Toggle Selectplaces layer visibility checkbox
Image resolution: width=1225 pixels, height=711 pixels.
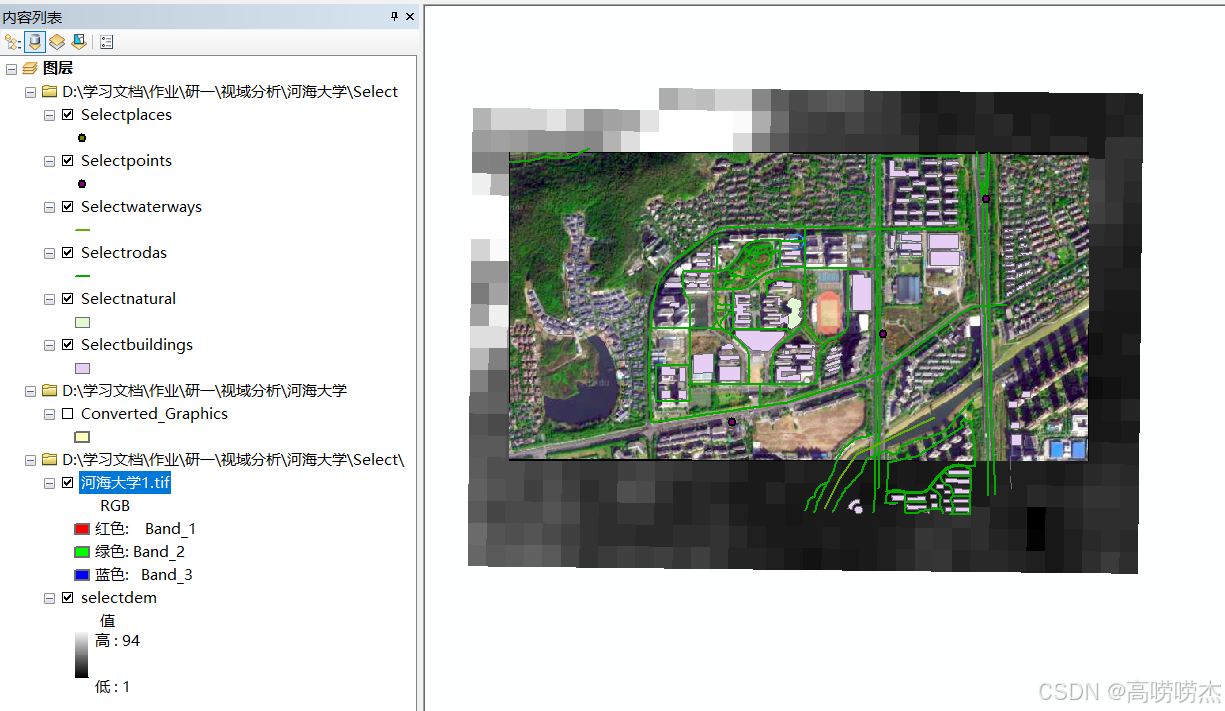point(68,115)
